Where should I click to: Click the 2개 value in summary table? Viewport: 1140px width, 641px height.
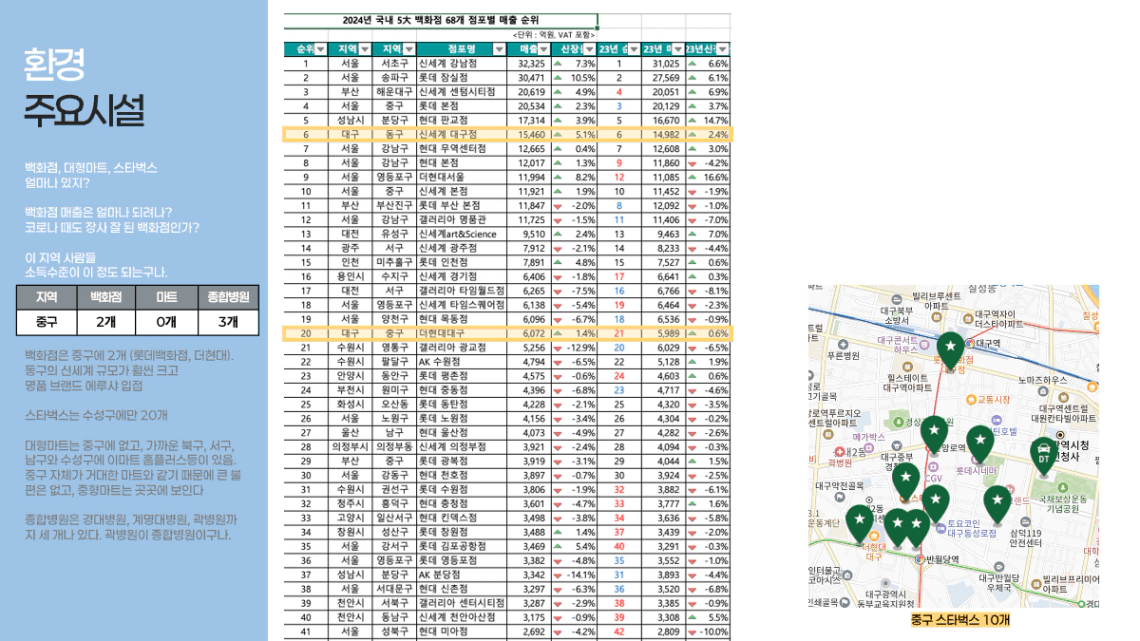click(106, 322)
